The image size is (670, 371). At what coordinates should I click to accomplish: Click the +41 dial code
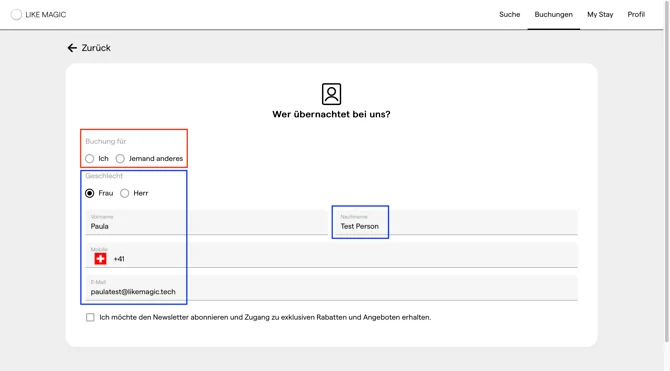[119, 259]
